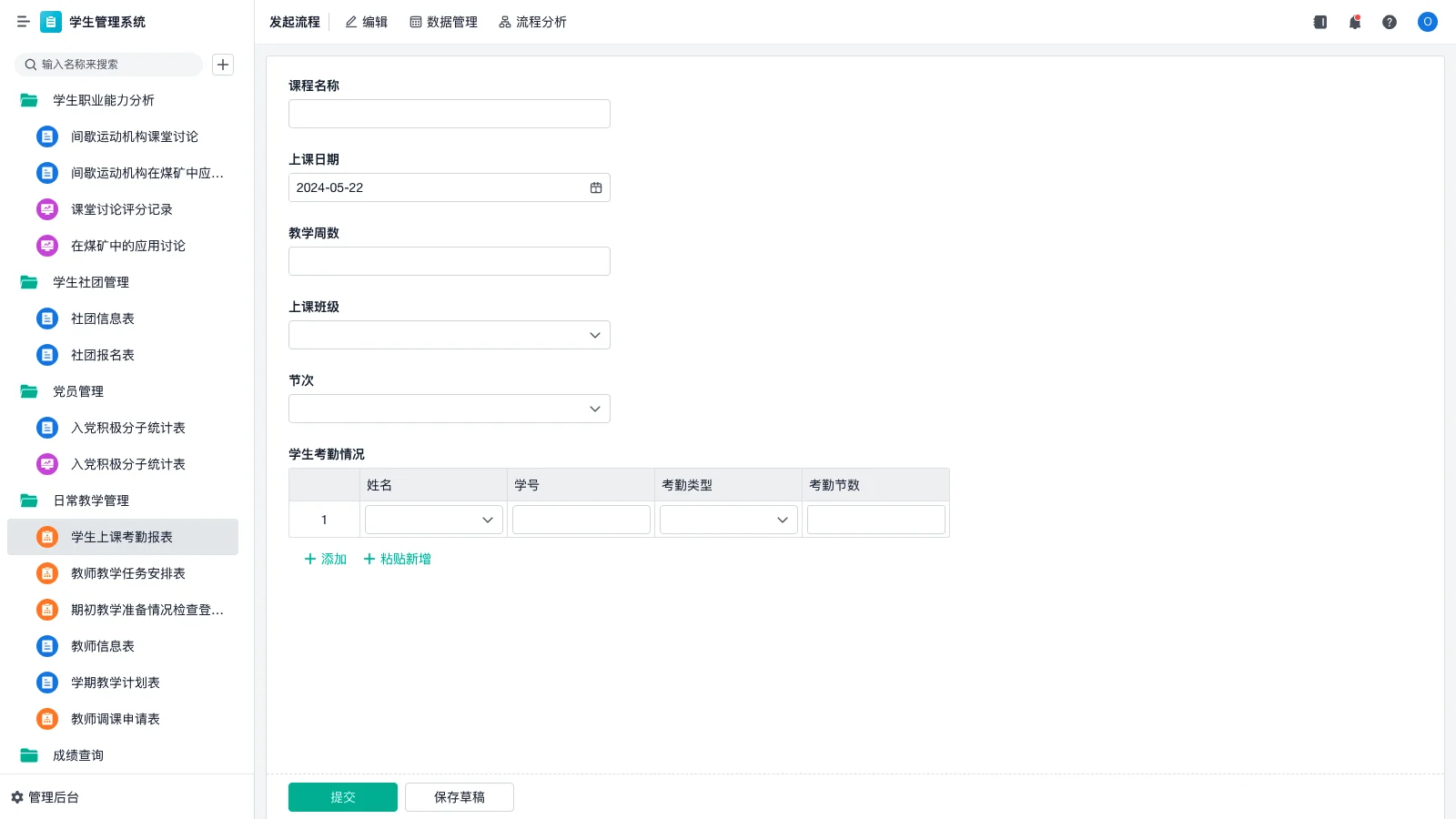Open the 考勤类型 dropdown in attendance row

pyautogui.click(x=782, y=519)
